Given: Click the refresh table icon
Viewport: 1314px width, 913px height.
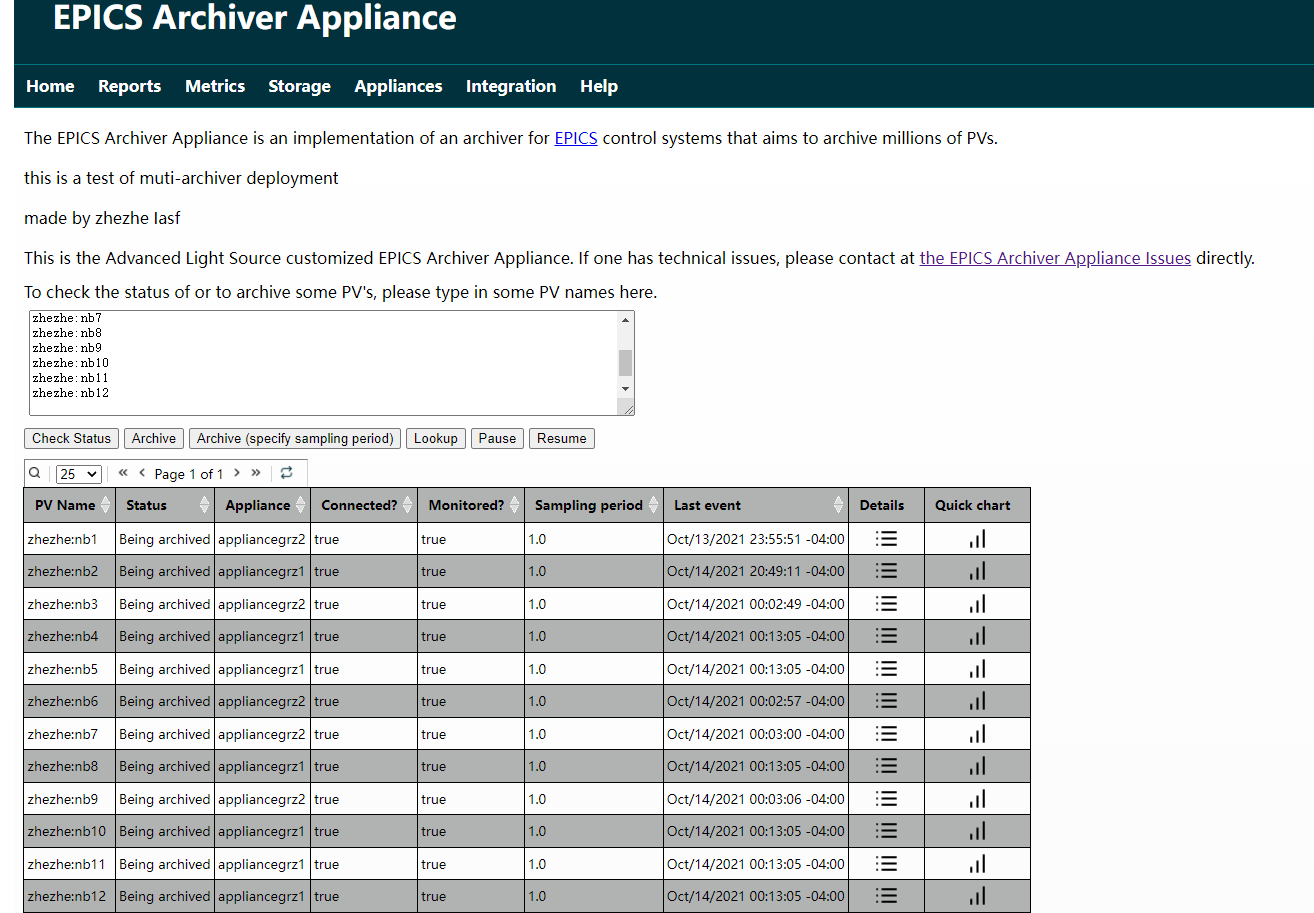Looking at the screenshot, I should pyautogui.click(x=288, y=472).
